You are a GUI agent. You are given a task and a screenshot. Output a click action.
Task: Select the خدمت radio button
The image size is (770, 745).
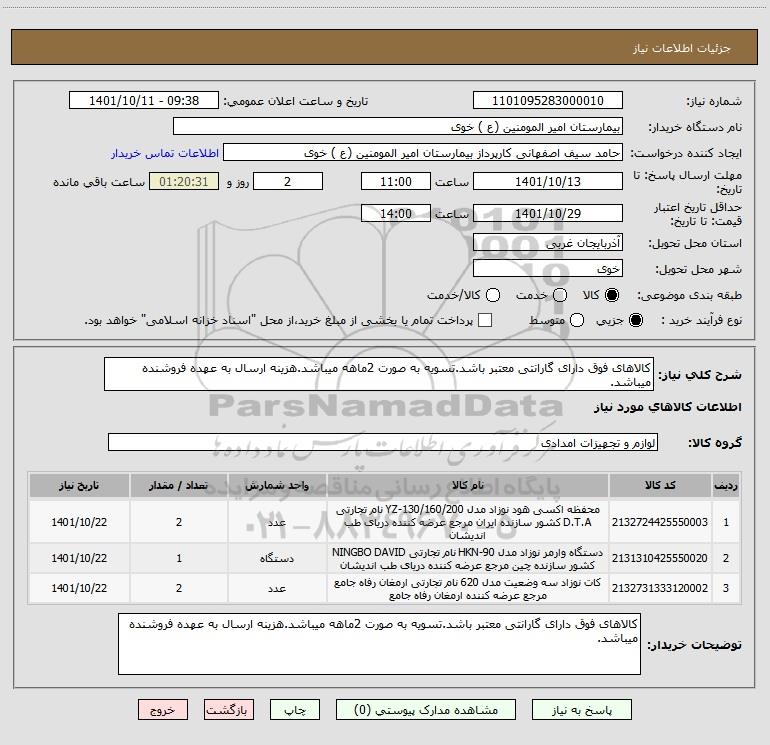(x=560, y=295)
